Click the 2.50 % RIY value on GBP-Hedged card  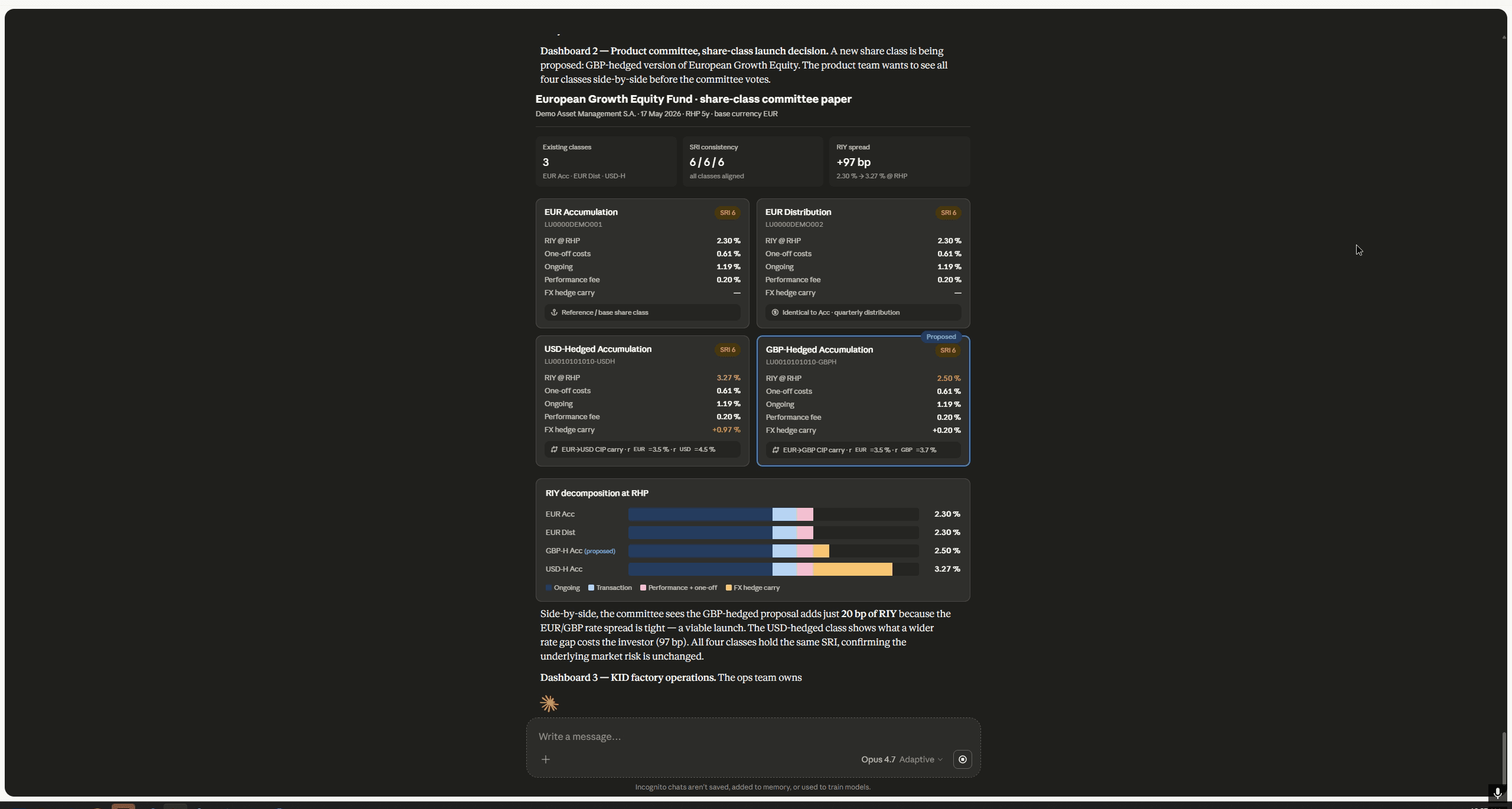949,379
